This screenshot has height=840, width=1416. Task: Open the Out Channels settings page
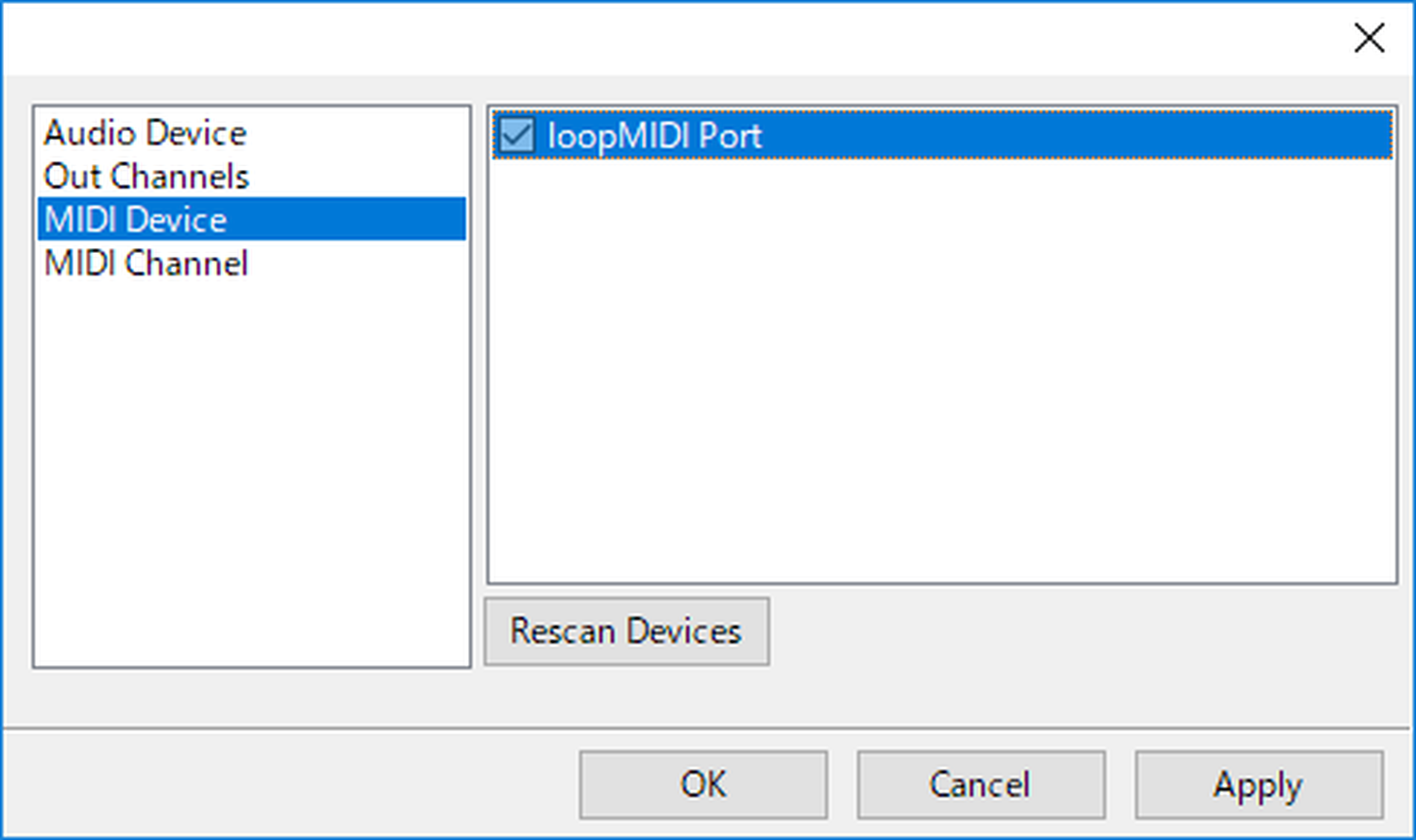[x=146, y=176]
